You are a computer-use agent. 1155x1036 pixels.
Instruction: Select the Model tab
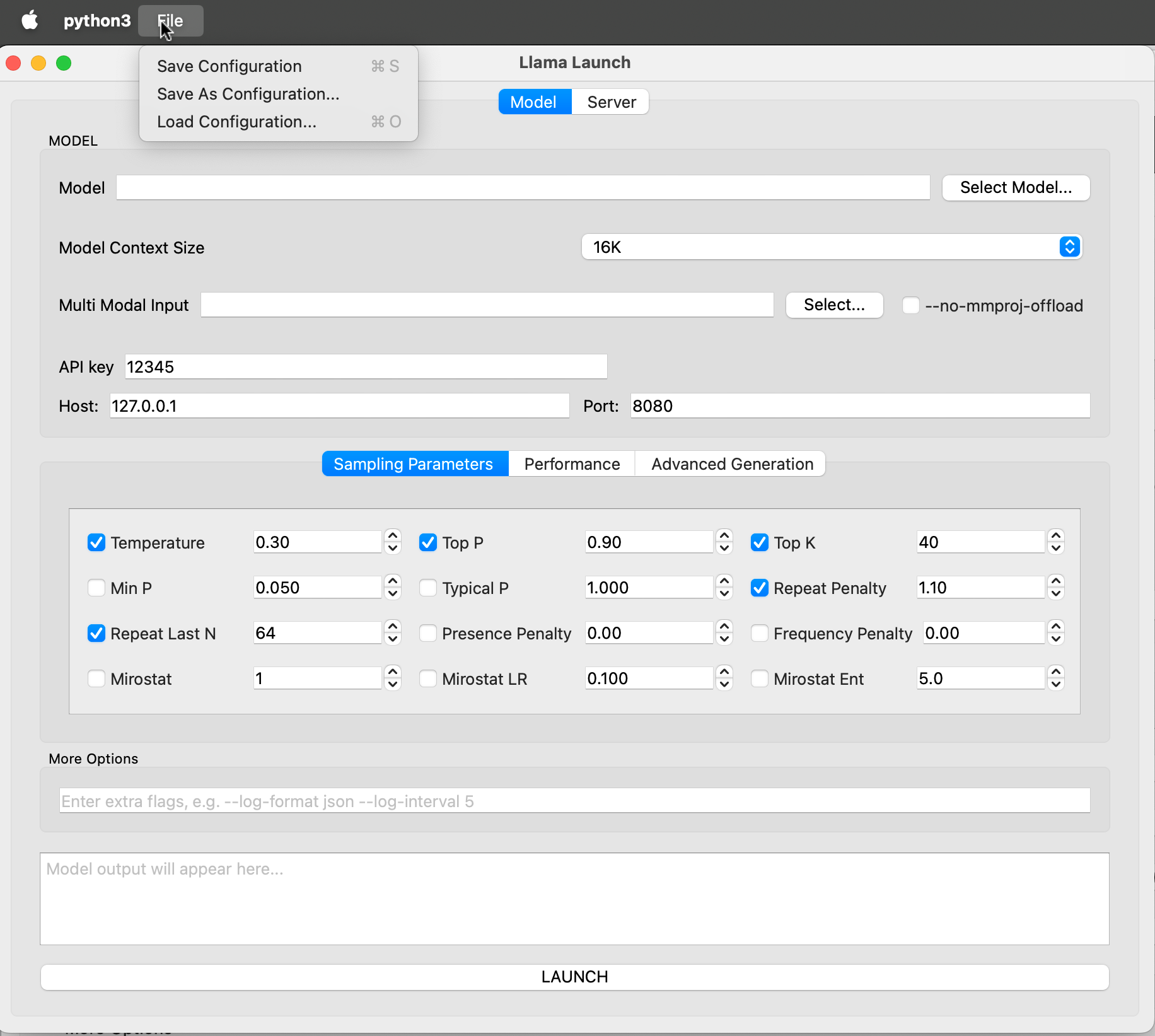[x=535, y=102]
